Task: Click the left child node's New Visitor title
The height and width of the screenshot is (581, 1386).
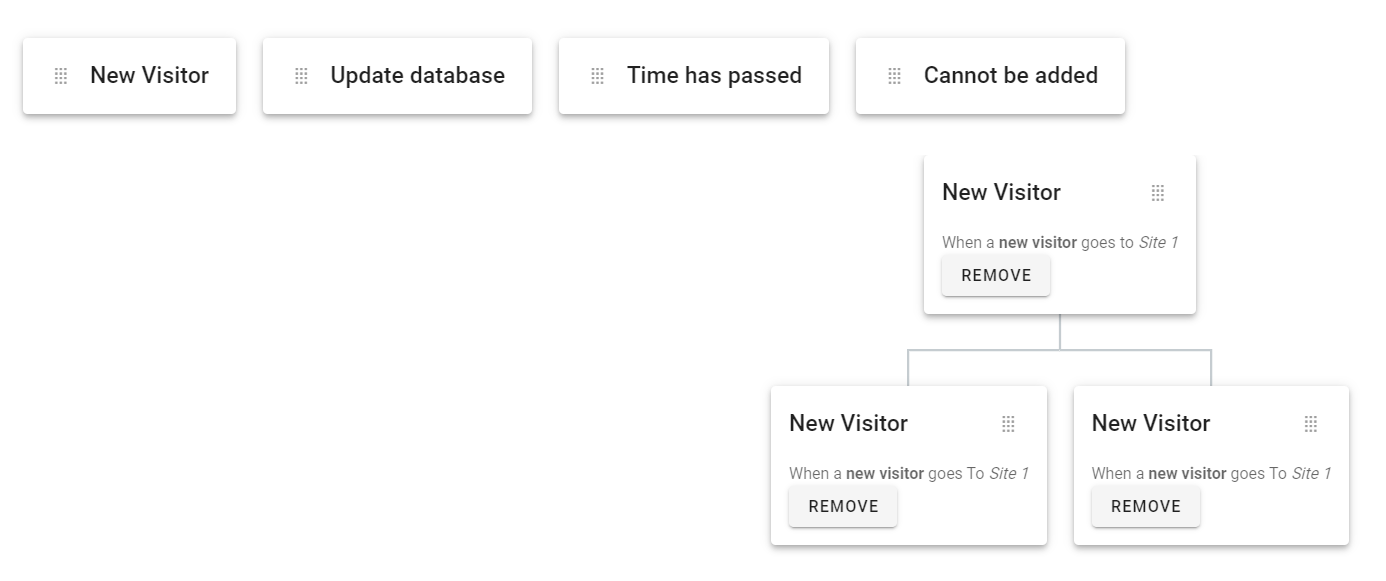Action: [x=848, y=423]
